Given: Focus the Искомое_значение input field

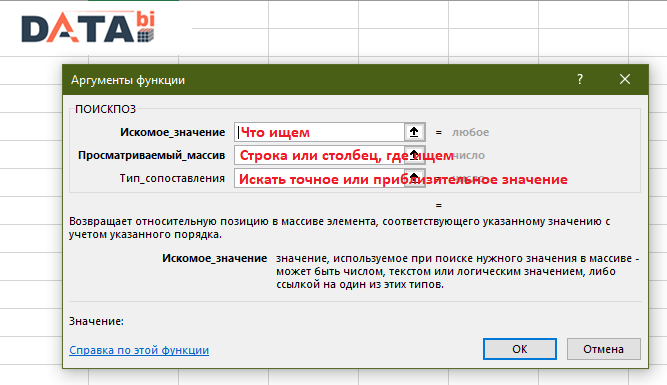Looking at the screenshot, I should point(319,132).
